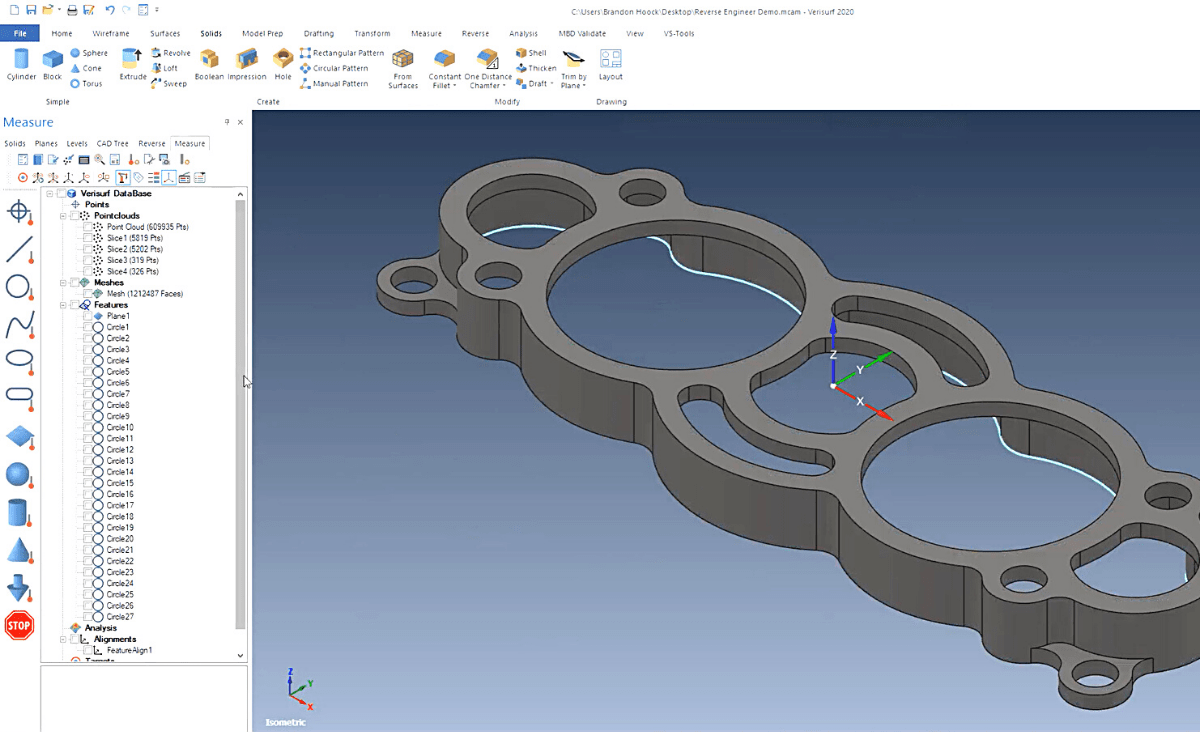Choose the Loft tool
The image size is (1200, 732).
click(164, 68)
